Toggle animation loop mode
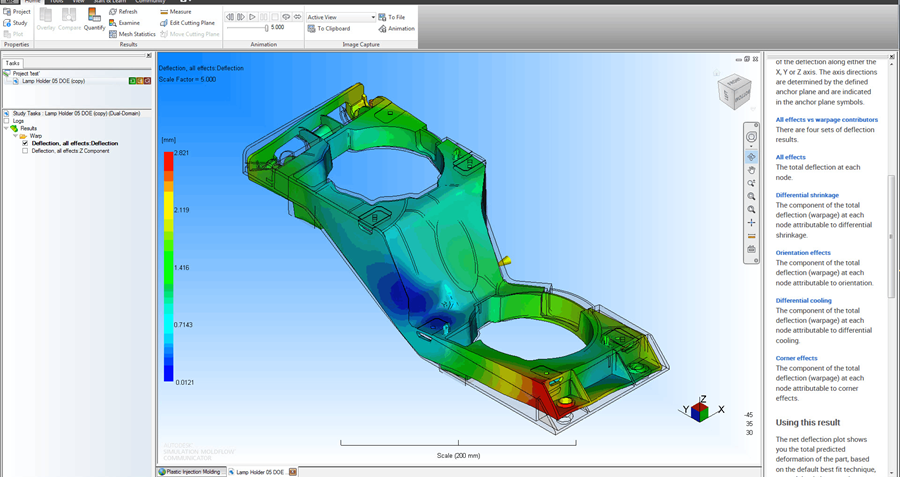900x477 pixels. click(x=286, y=17)
